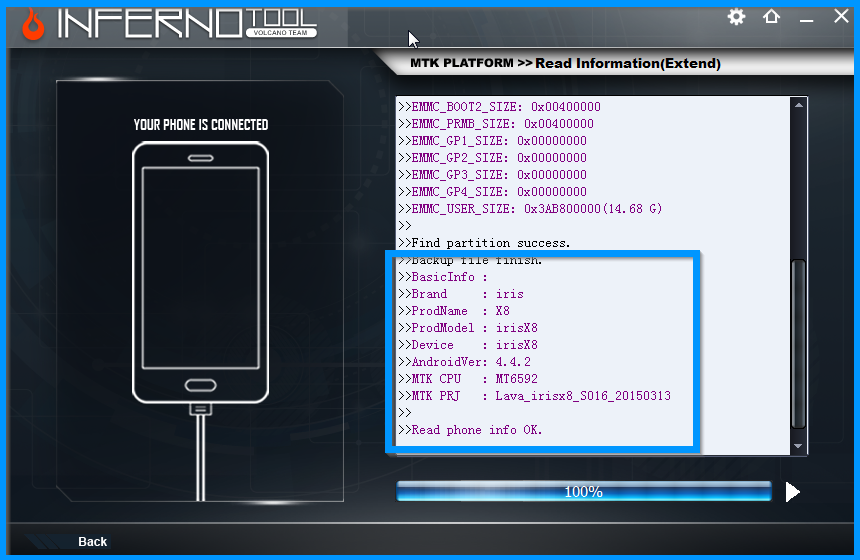Click the start play arrow button

coord(793,492)
